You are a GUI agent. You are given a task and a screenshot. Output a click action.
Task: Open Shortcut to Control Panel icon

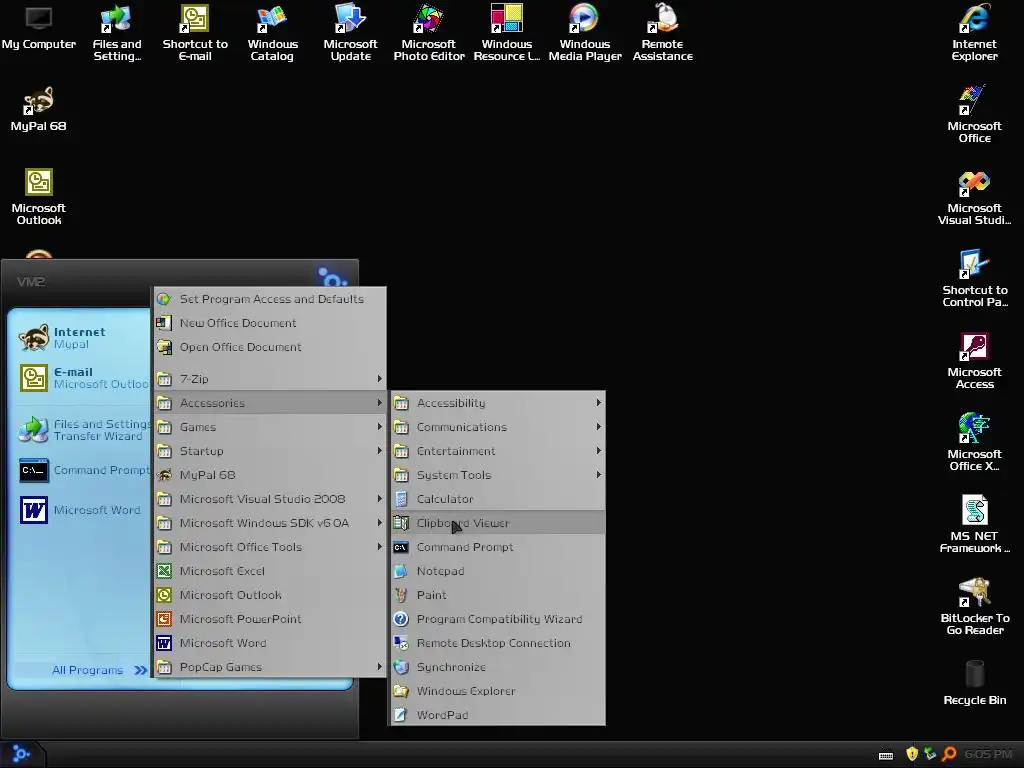tap(974, 279)
